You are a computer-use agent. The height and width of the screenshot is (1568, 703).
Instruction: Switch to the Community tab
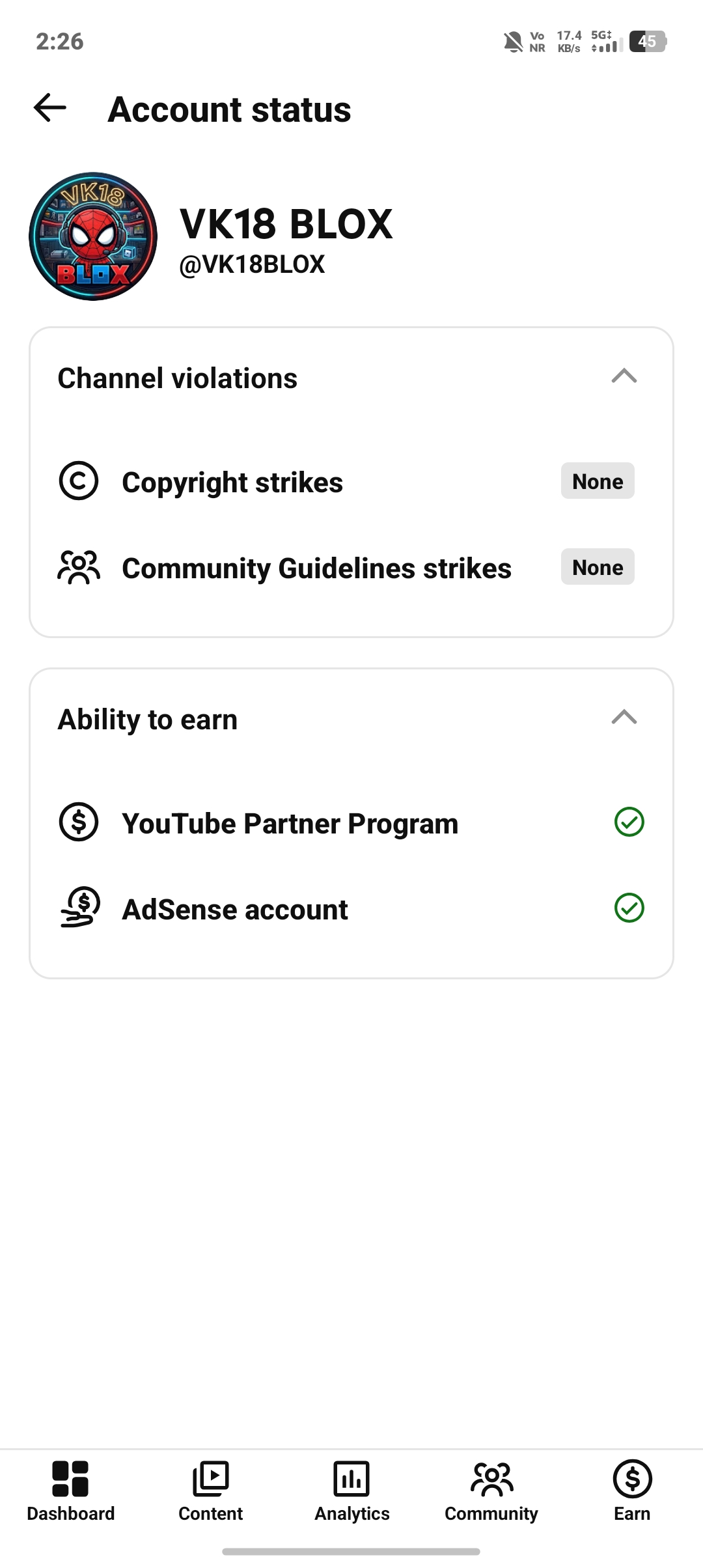point(491,1491)
